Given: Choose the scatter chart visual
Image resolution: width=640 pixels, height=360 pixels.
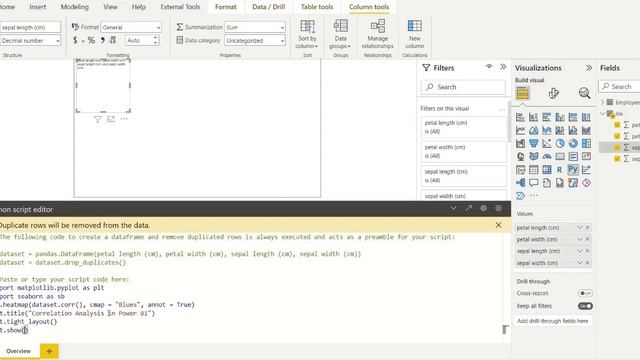Looking at the screenshot, I should [x=547, y=144].
